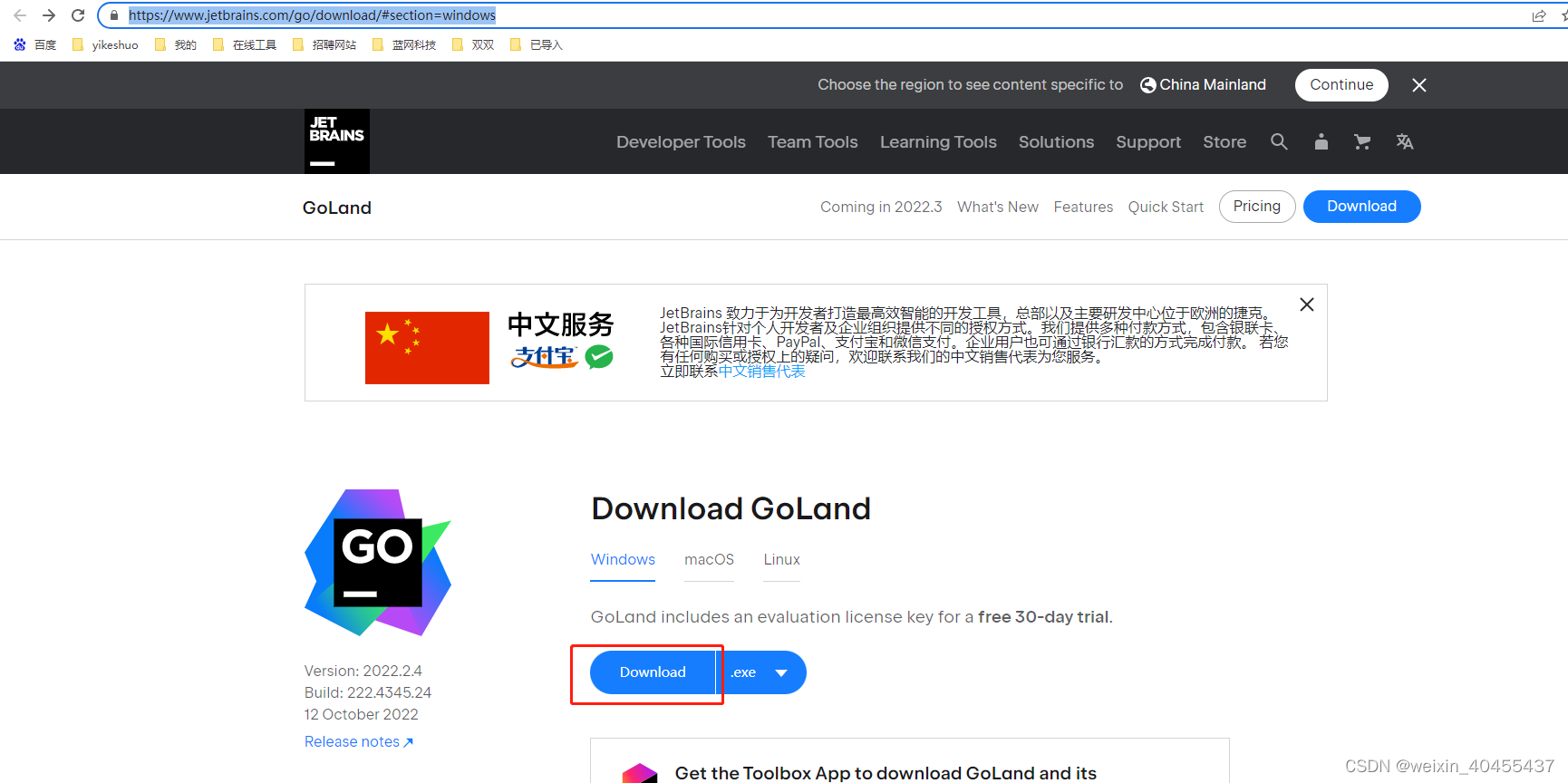Open the language translate icon

coord(1405,141)
